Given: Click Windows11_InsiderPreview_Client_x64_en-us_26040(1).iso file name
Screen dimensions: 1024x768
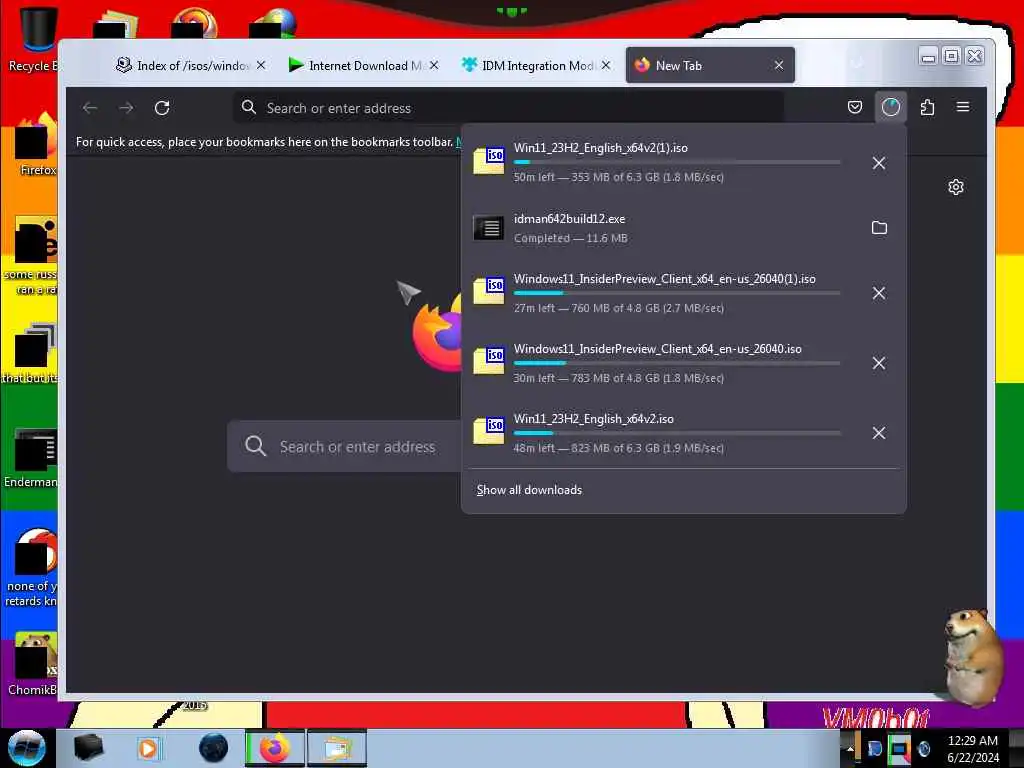Looking at the screenshot, I should (x=664, y=279).
